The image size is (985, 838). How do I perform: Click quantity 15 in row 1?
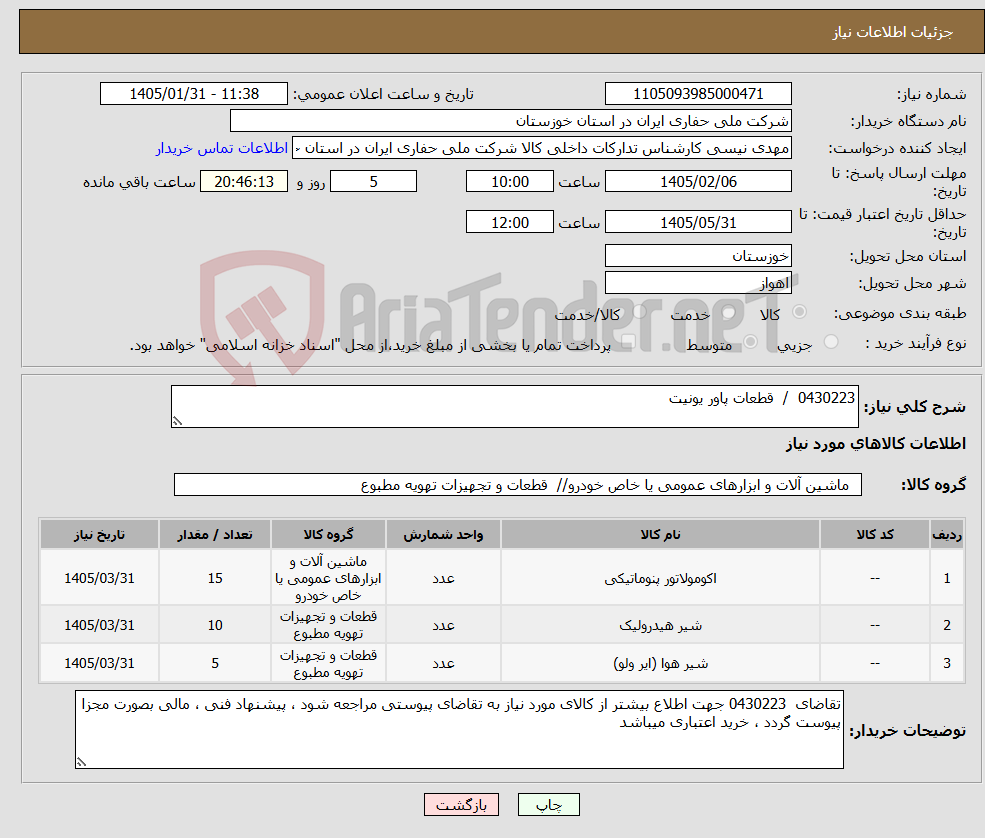215,578
